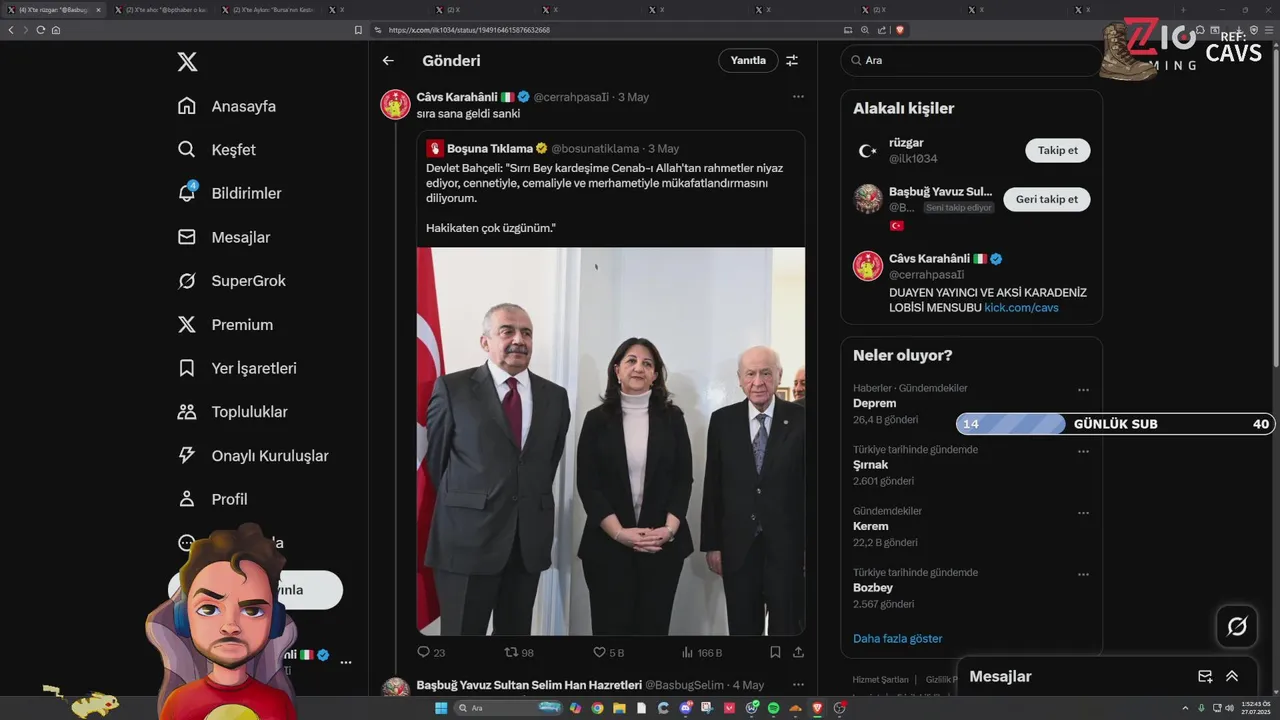Click Takip et next to rüzgar
Image resolution: width=1280 pixels, height=720 pixels.
point(1058,150)
